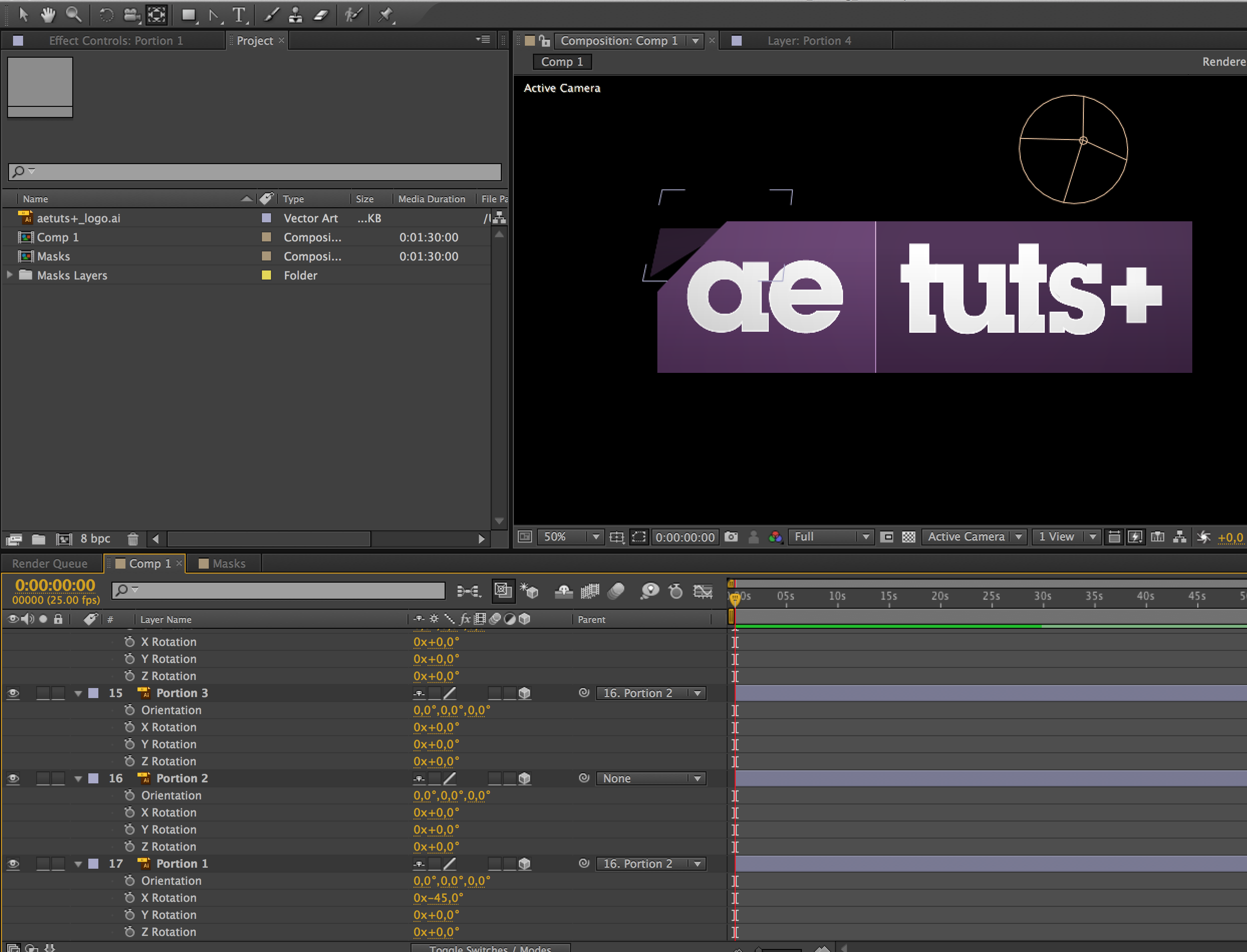Switch to the Masks timeline tab
Screen dimensions: 1247x952
229,564
